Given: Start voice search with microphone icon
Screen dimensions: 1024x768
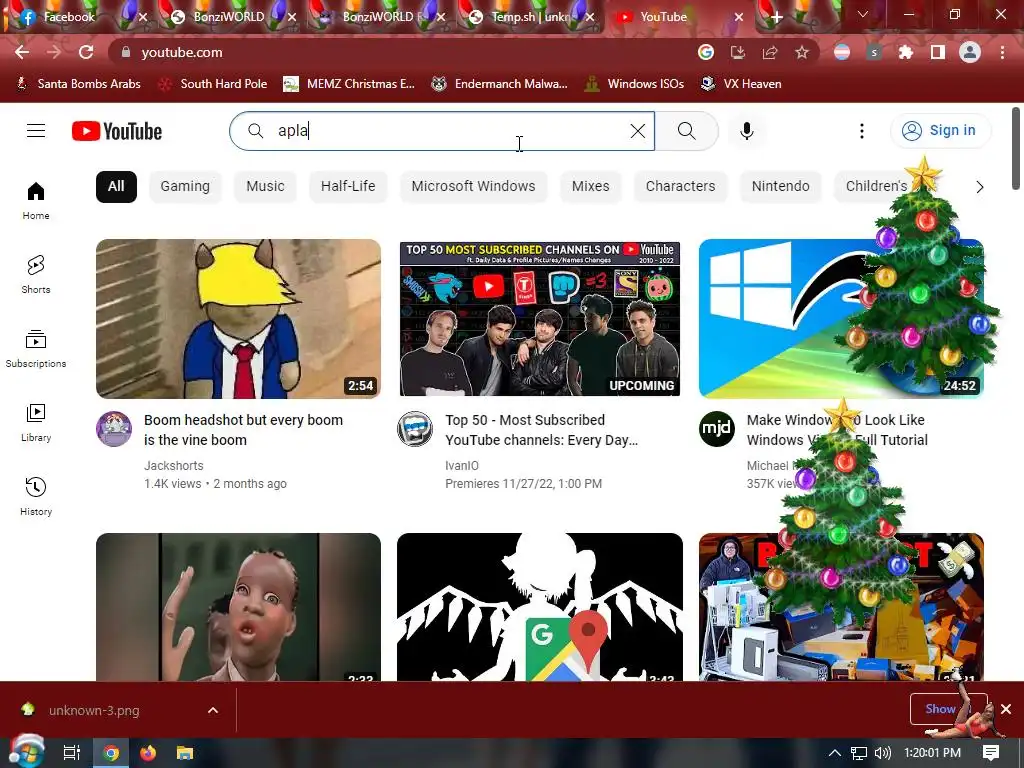Looking at the screenshot, I should (x=746, y=131).
